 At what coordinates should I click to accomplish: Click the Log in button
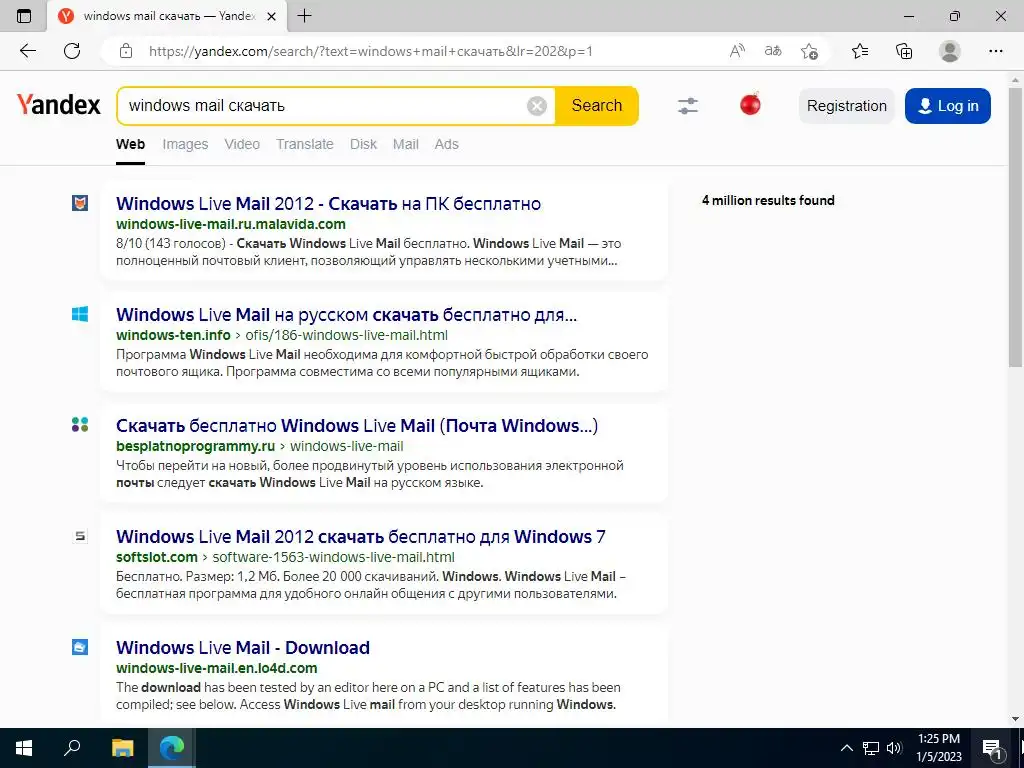click(948, 106)
